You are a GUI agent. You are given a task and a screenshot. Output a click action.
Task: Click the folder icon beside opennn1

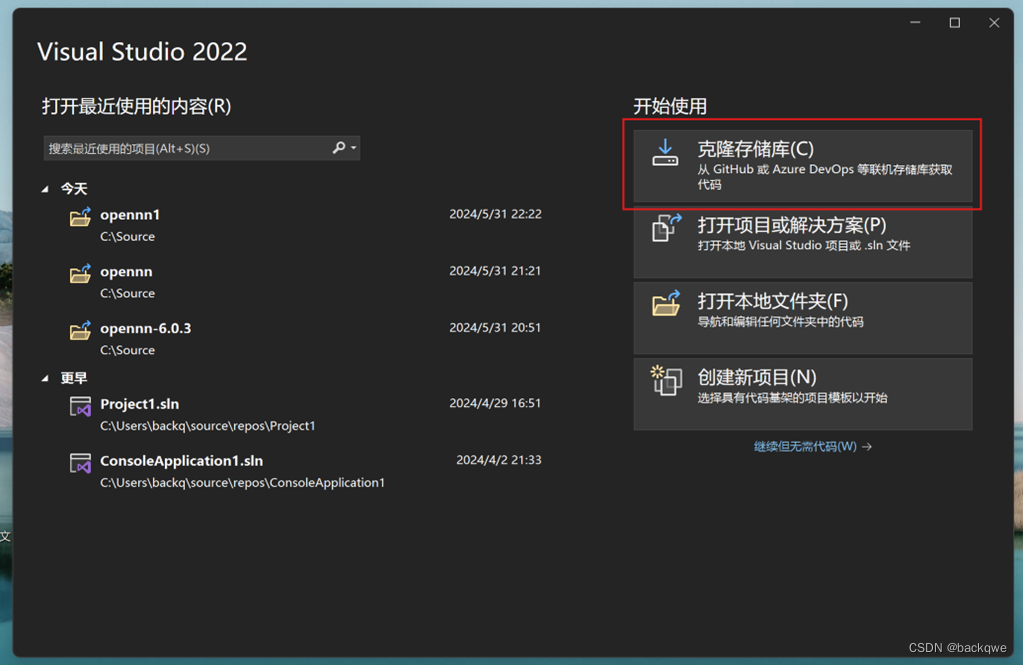tap(80, 217)
